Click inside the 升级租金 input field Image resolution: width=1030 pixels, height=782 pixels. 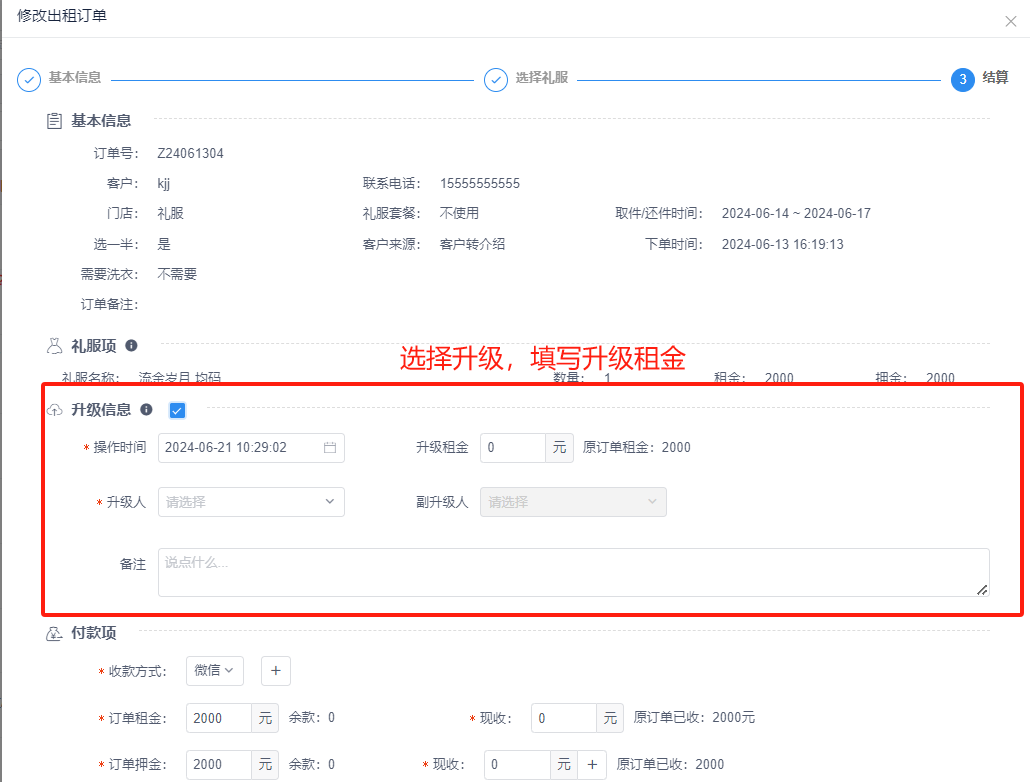click(x=515, y=448)
